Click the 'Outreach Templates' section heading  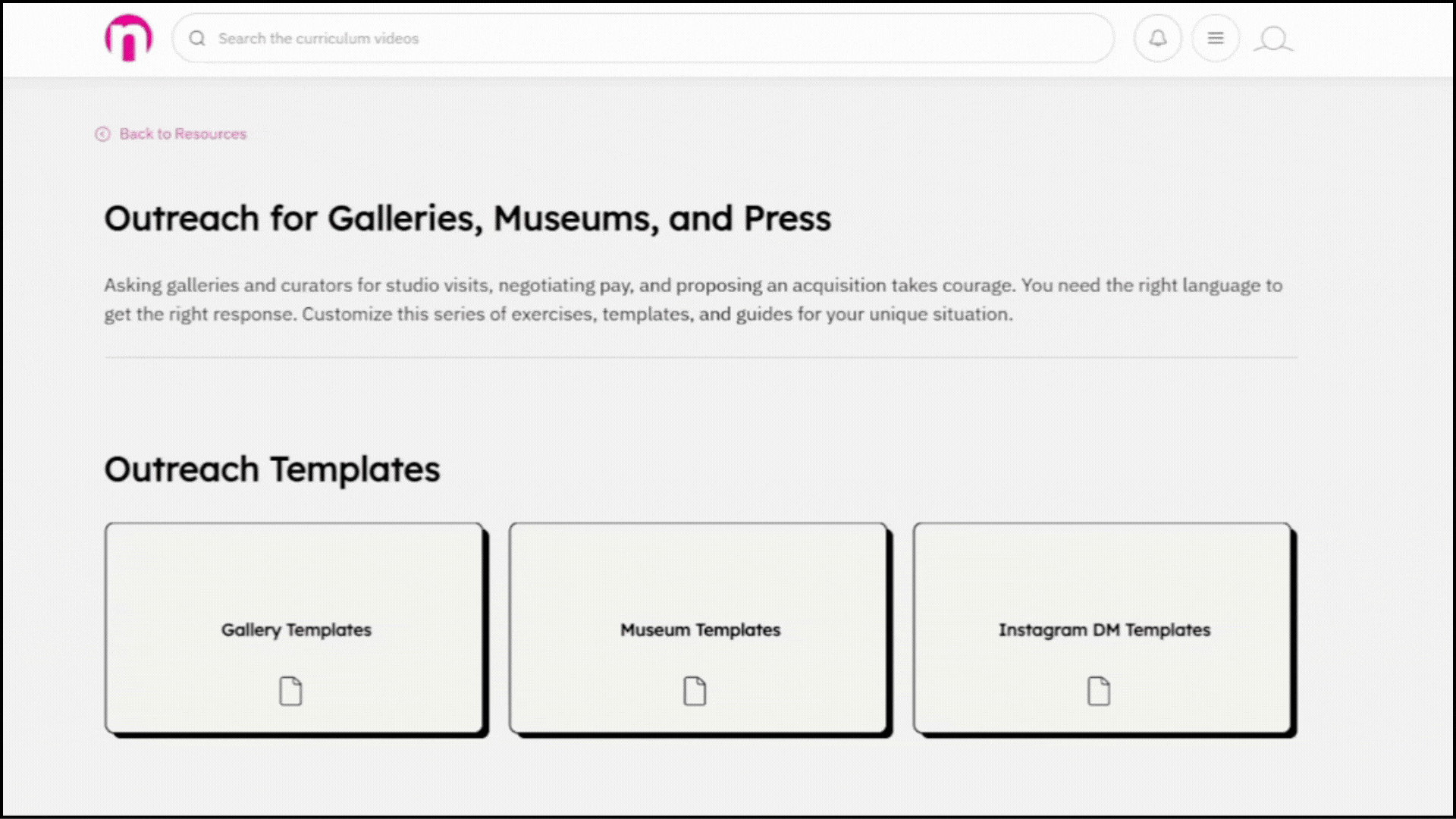coord(271,469)
